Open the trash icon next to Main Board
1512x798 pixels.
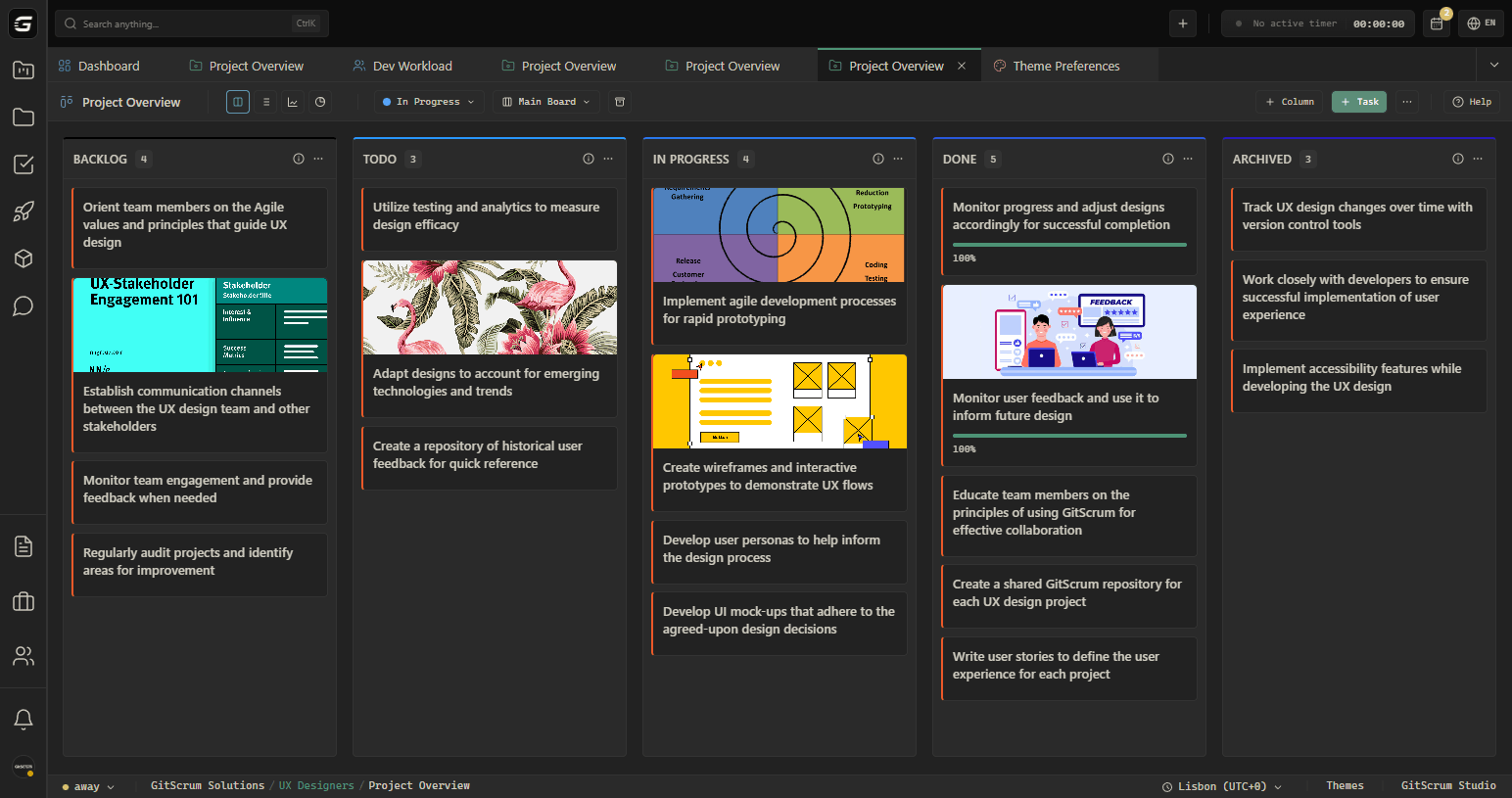tap(619, 101)
